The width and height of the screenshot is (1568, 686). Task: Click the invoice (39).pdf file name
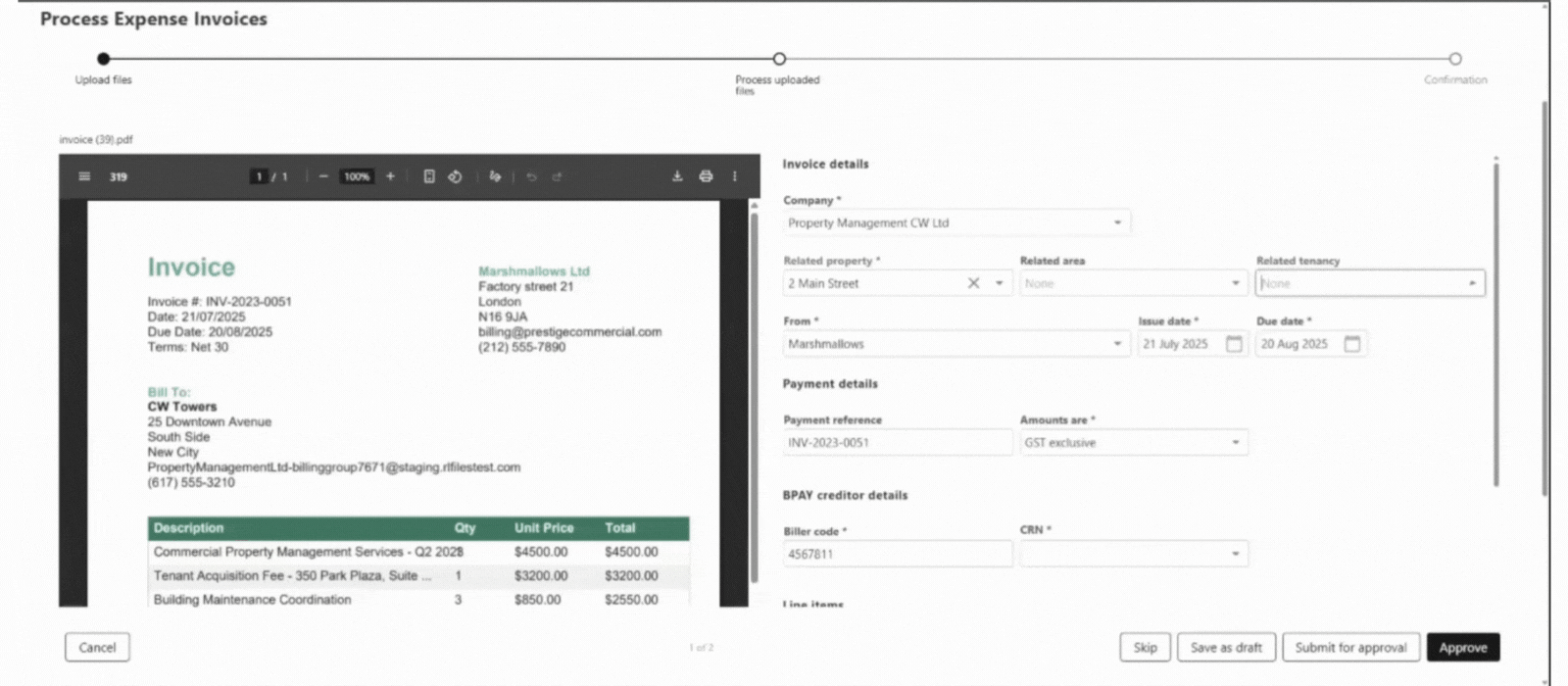pyautogui.click(x=96, y=140)
